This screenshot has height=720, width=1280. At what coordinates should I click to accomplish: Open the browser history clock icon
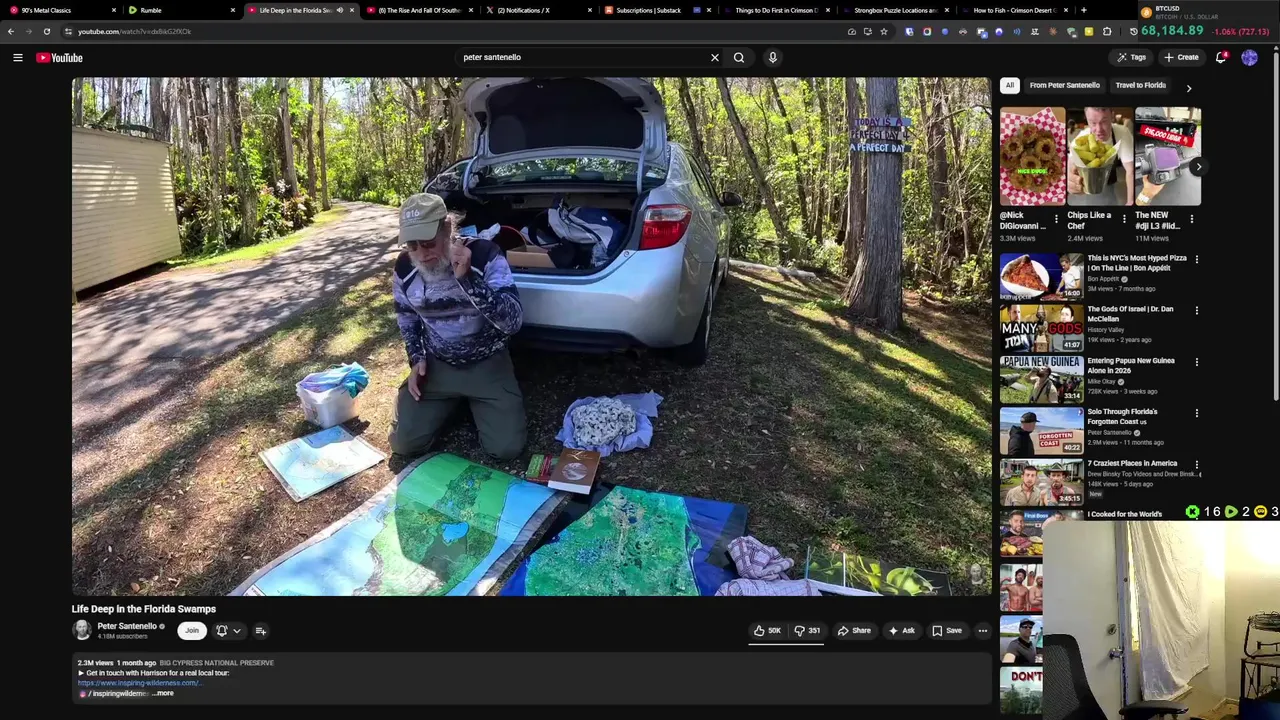1134,31
